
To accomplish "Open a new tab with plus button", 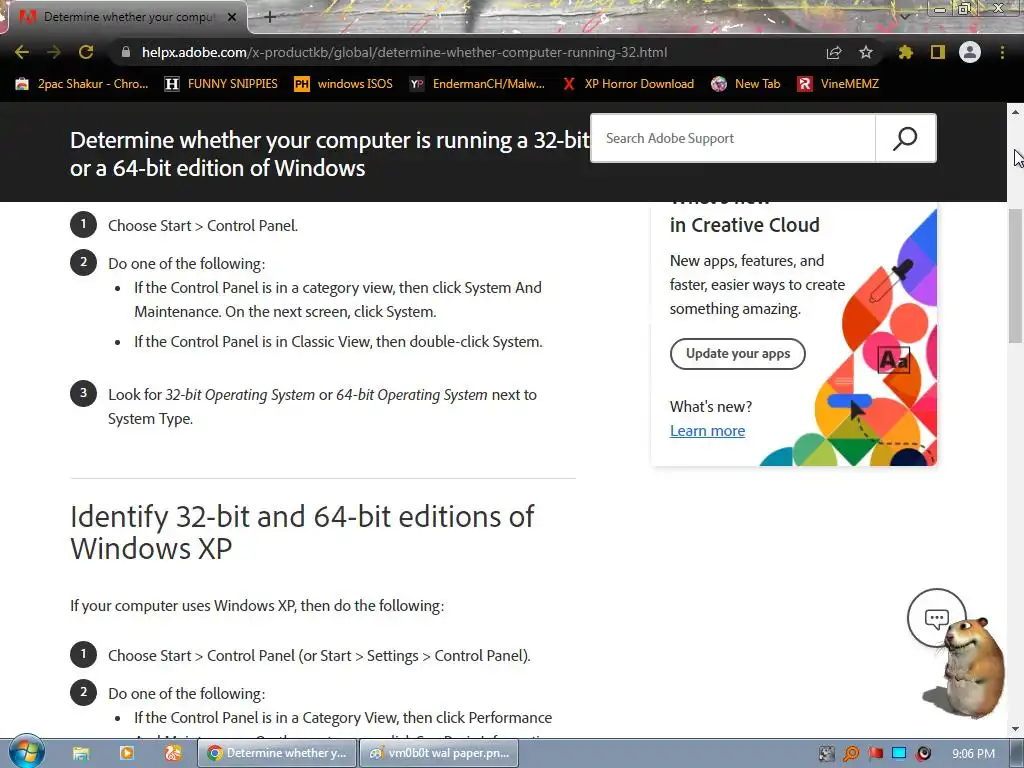I will coord(270,17).
